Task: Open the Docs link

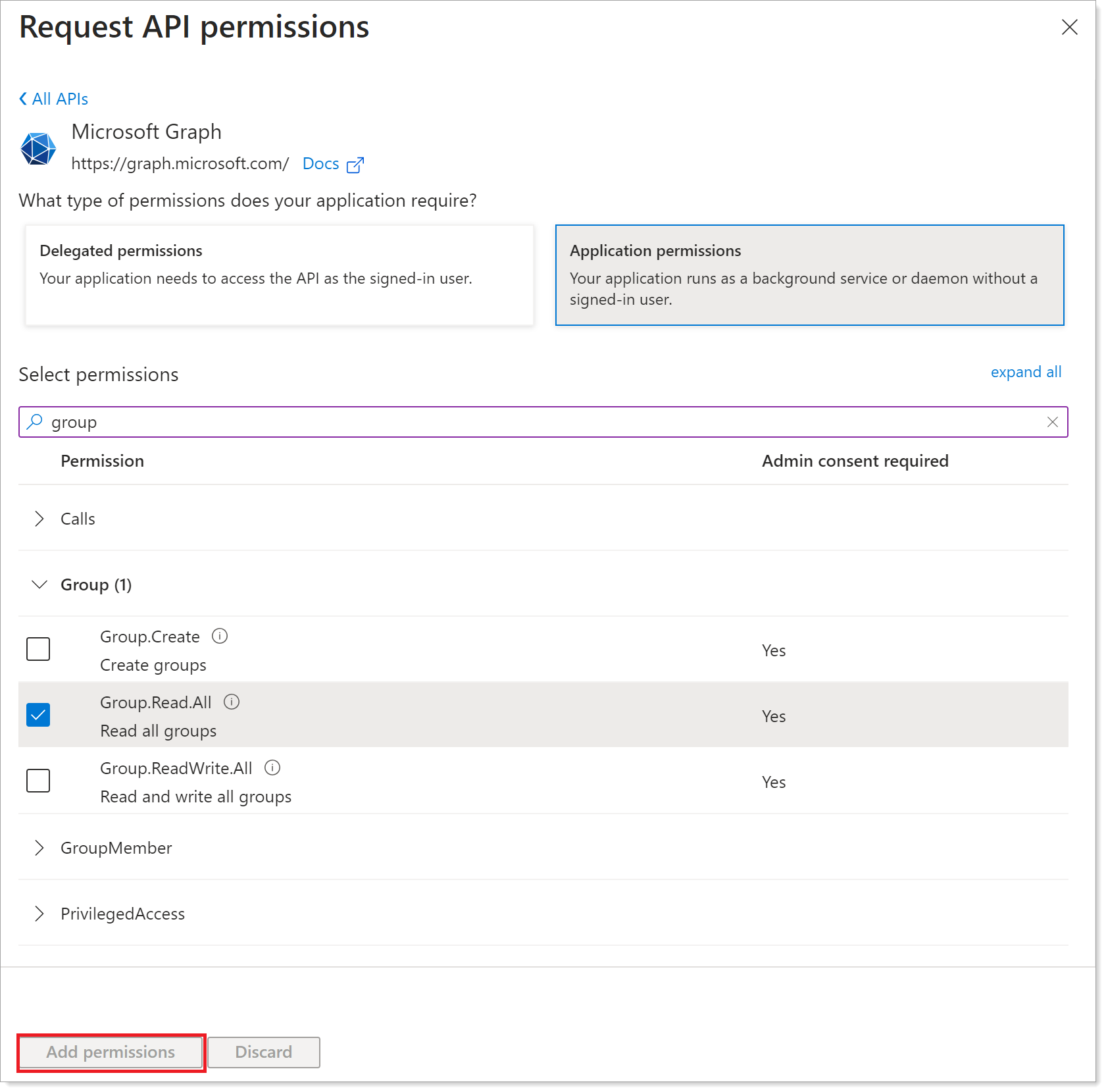Action: point(320,164)
